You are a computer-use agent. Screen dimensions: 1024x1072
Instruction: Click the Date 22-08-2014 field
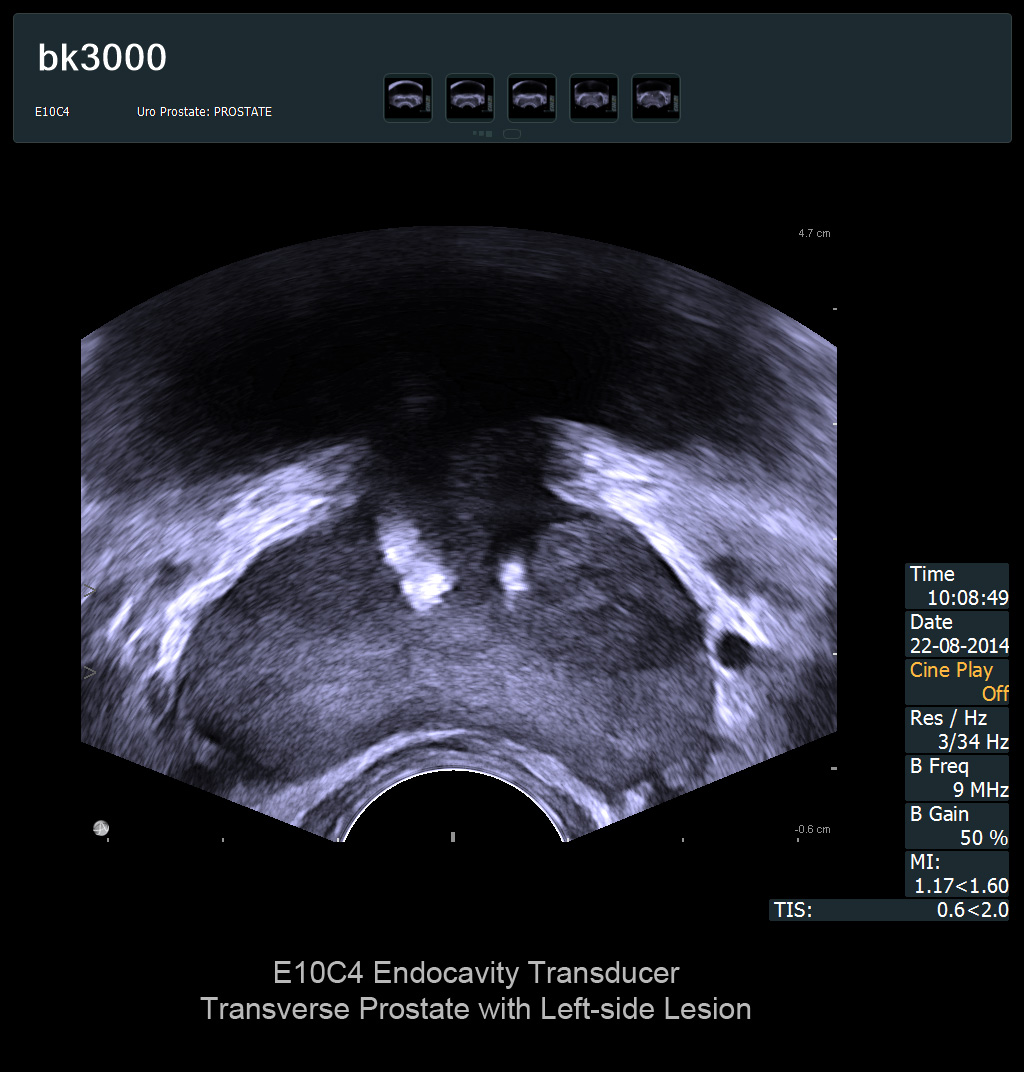[x=957, y=634]
